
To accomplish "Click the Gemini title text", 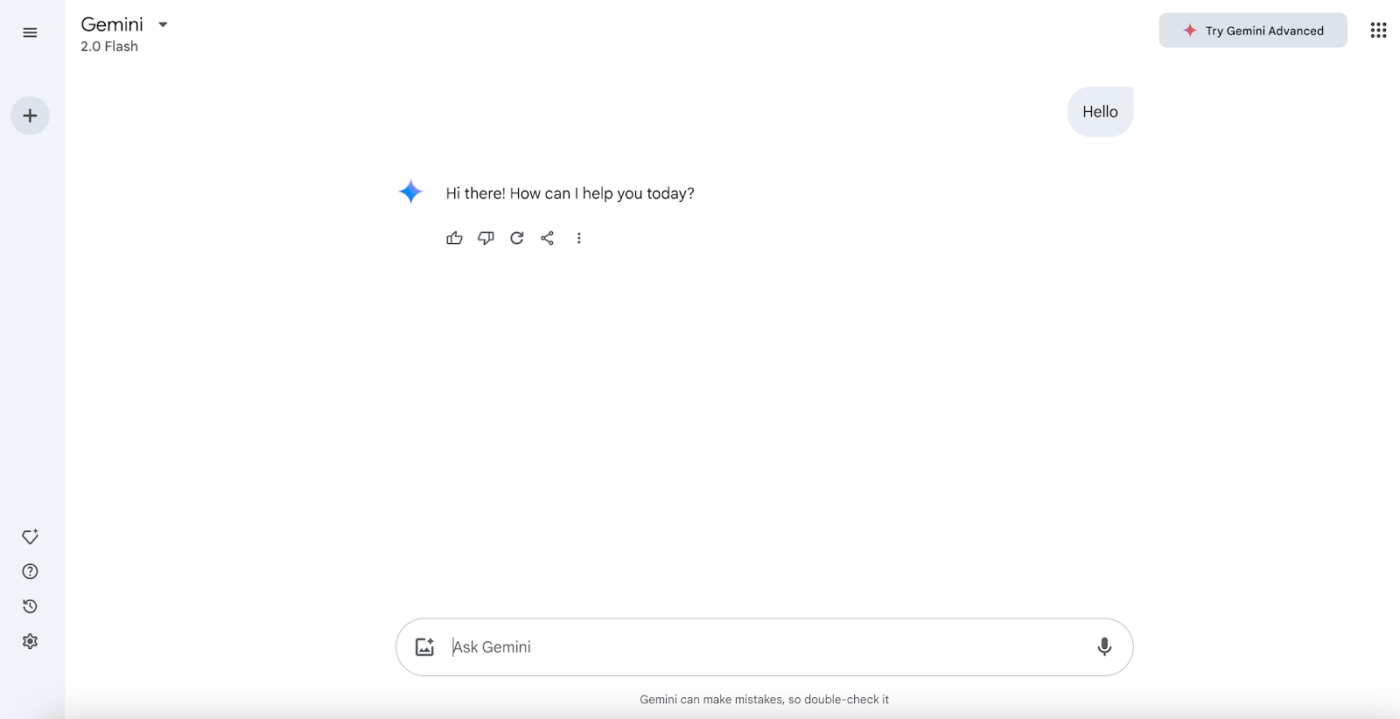I will 112,24.
